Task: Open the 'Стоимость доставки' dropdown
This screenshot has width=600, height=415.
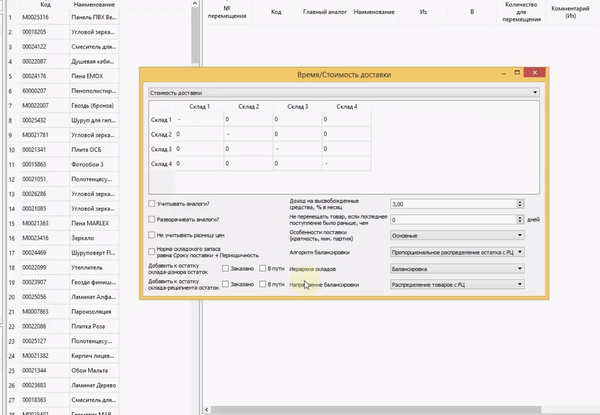Action: 344,93
